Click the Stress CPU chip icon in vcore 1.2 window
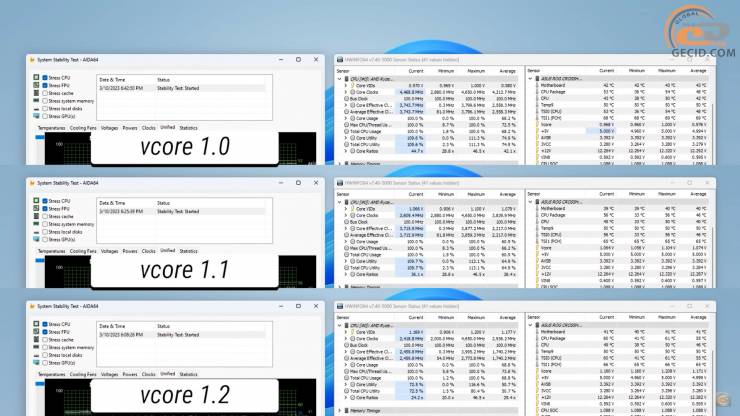740x416 pixels. pyautogui.click(x=36, y=324)
